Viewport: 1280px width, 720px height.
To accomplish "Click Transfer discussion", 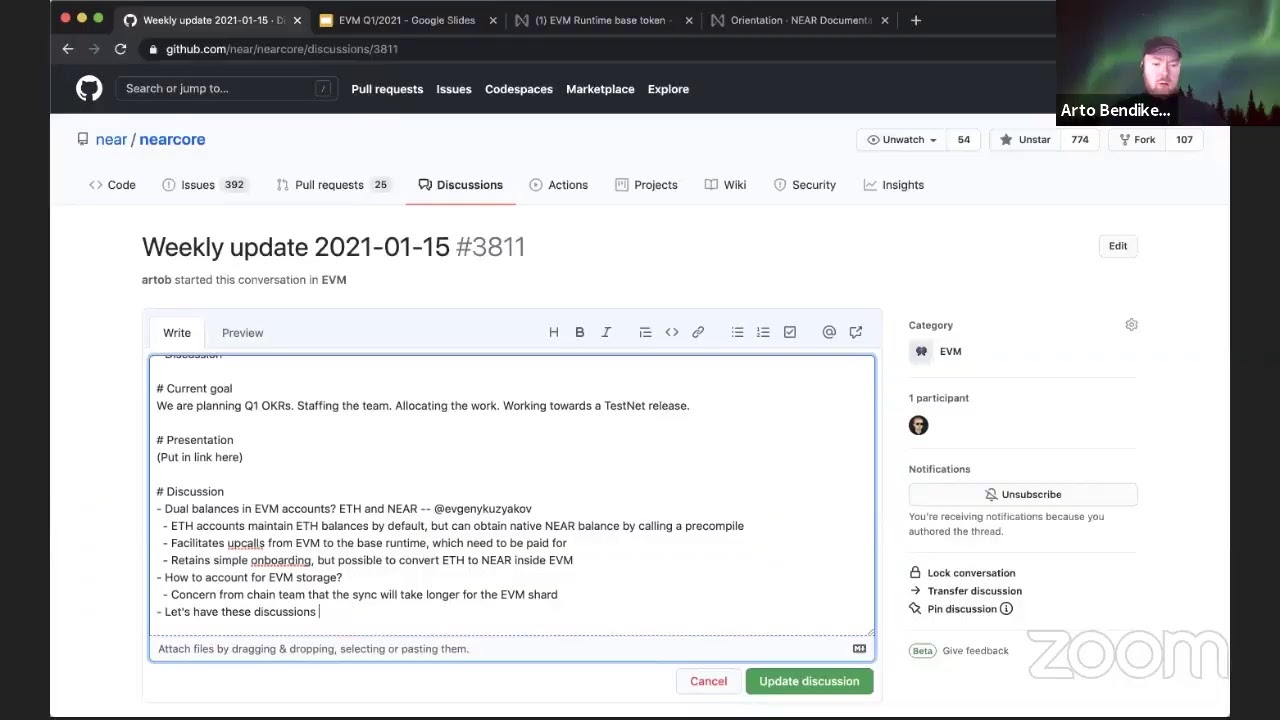I will (965, 591).
